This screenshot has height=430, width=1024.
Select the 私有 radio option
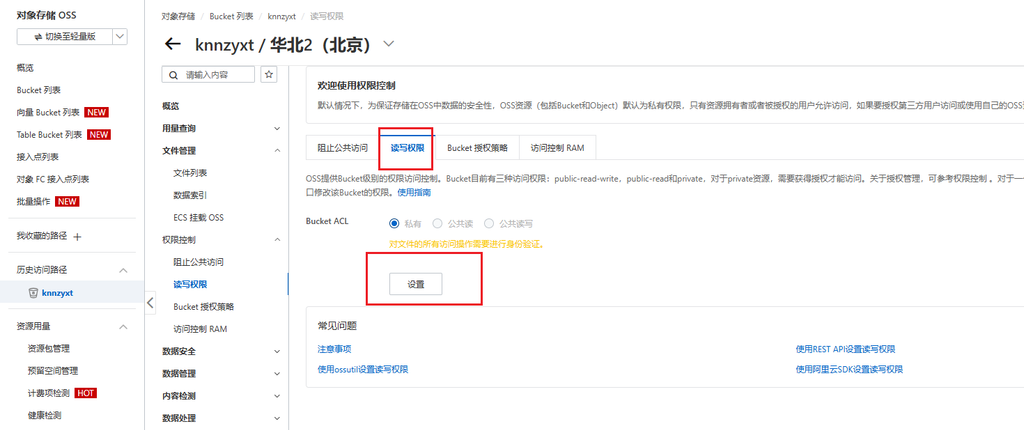click(x=394, y=223)
